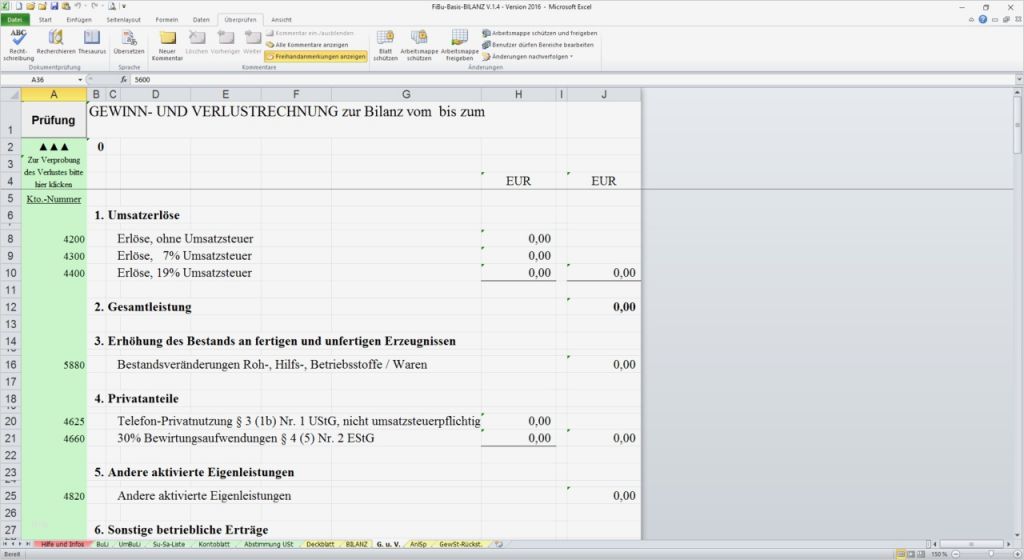
Task: Toggle Alle Kommentare anzeigen
Action: [307, 45]
